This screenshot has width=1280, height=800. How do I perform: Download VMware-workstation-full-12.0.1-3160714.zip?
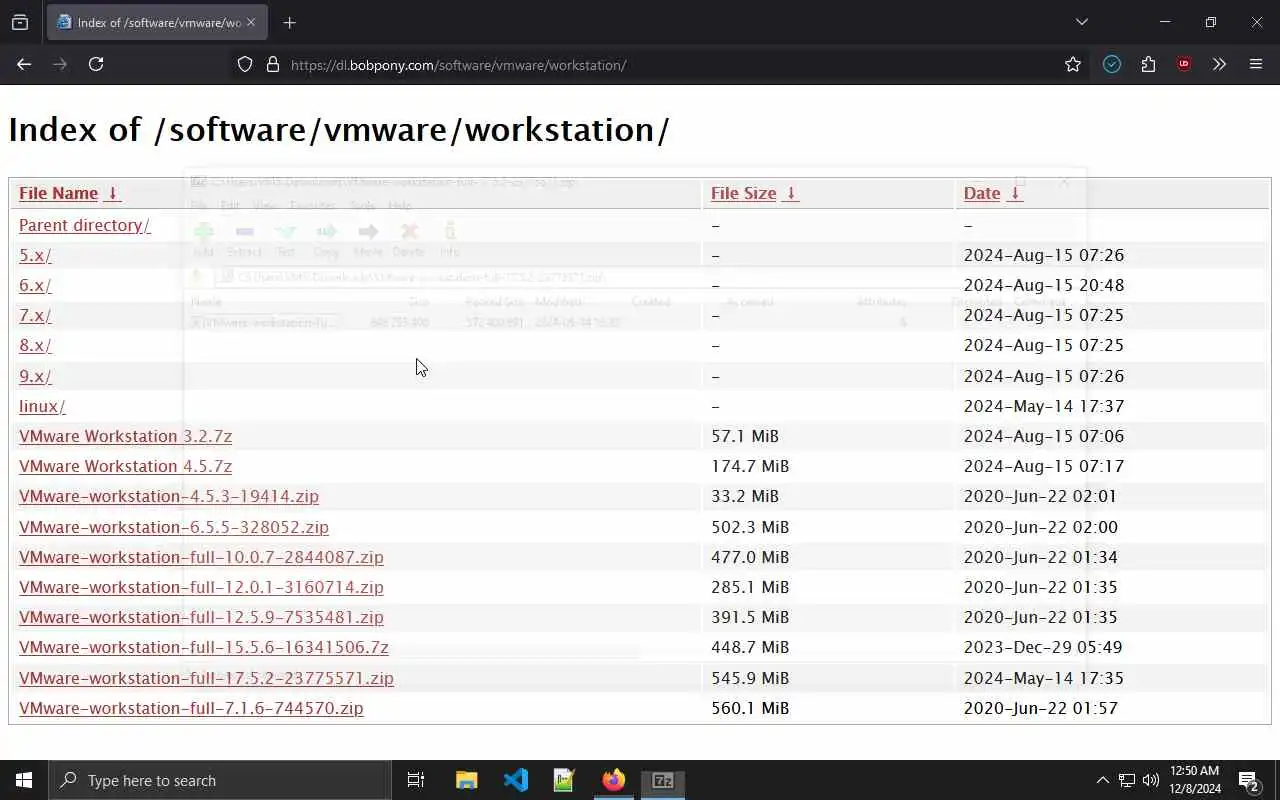coord(201,587)
